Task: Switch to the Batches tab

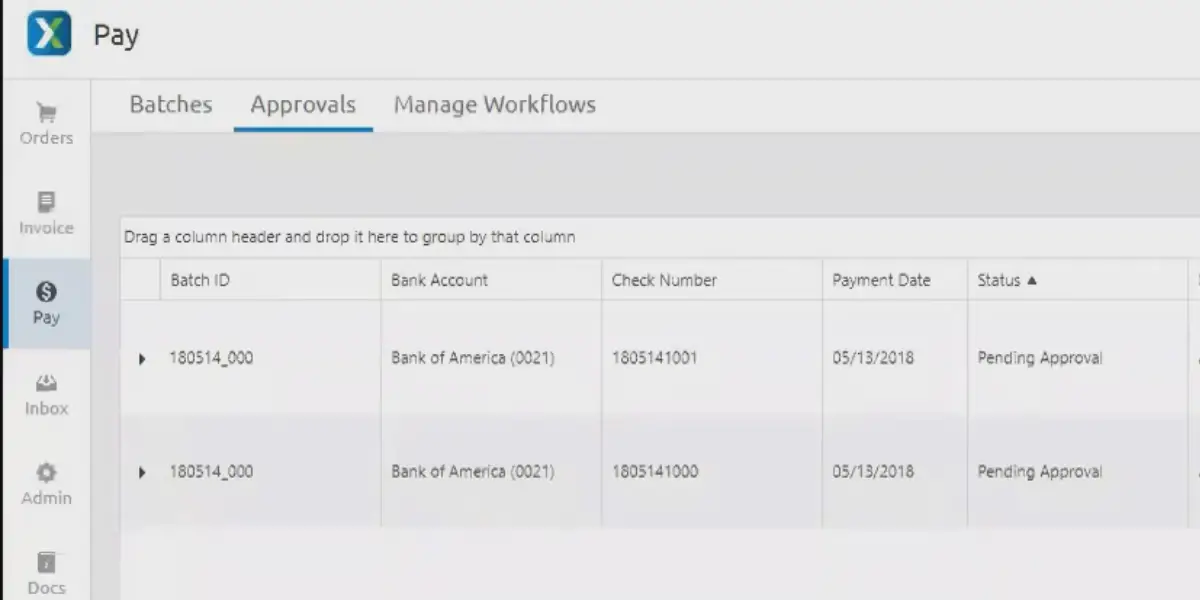Action: pyautogui.click(x=171, y=104)
